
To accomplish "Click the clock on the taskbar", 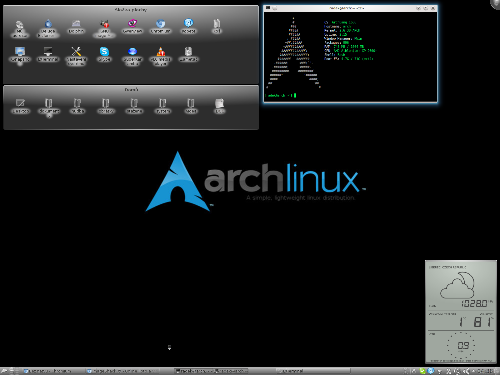I will pyautogui.click(x=485, y=371).
